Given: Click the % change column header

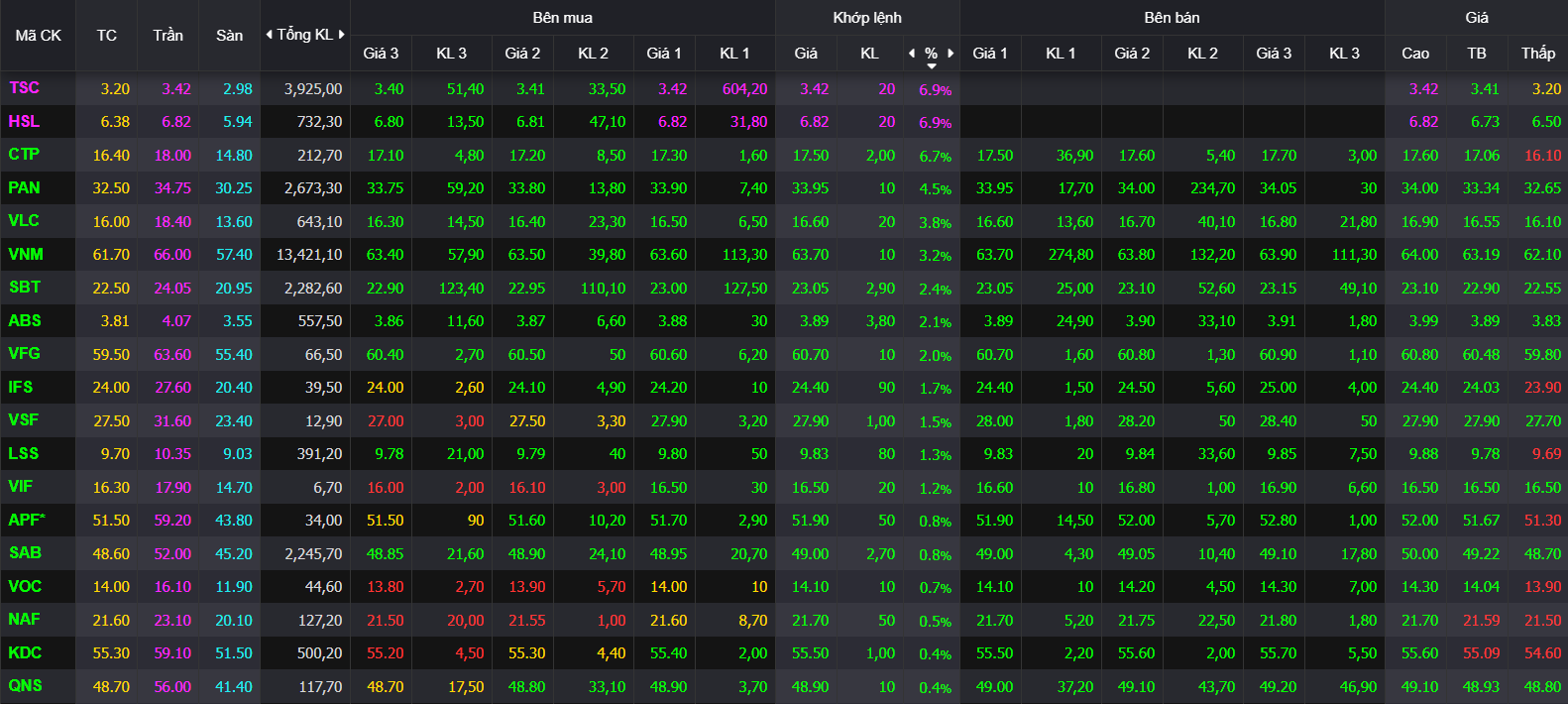Looking at the screenshot, I should tap(932, 54).
